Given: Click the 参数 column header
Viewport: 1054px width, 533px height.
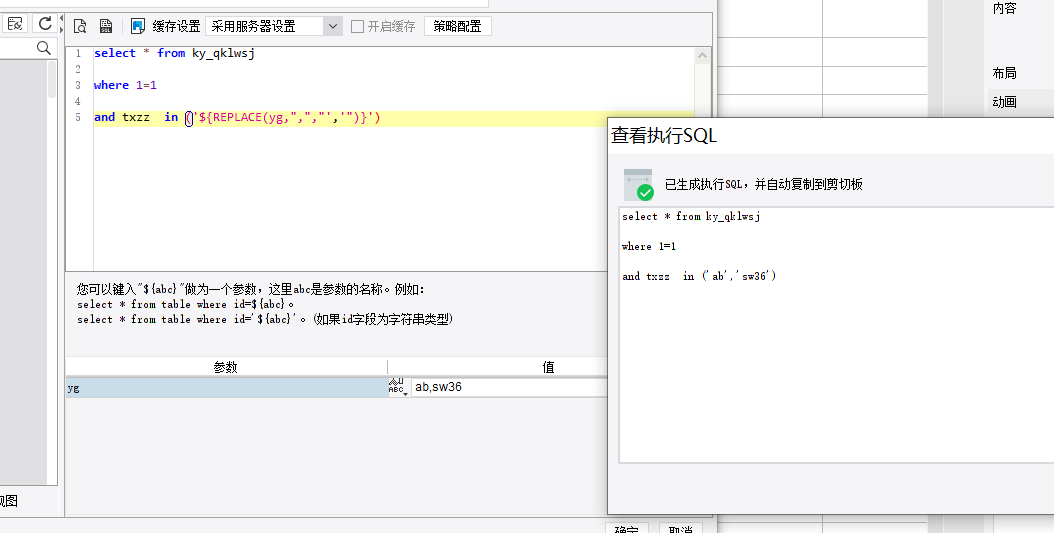Looking at the screenshot, I should click(226, 367).
